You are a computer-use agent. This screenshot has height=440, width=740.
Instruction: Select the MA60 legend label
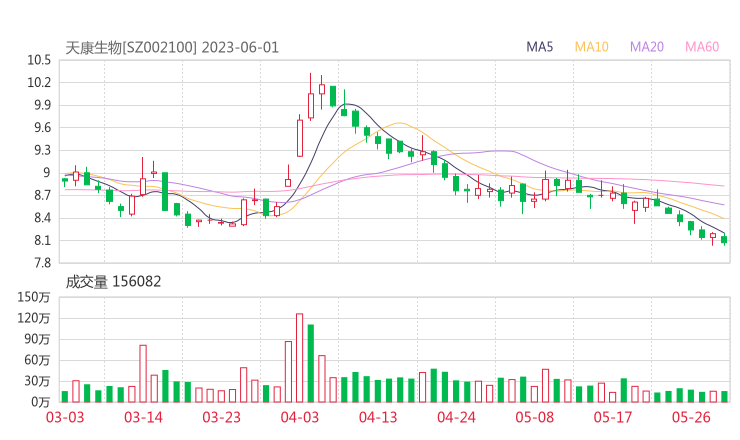pyautogui.click(x=702, y=47)
